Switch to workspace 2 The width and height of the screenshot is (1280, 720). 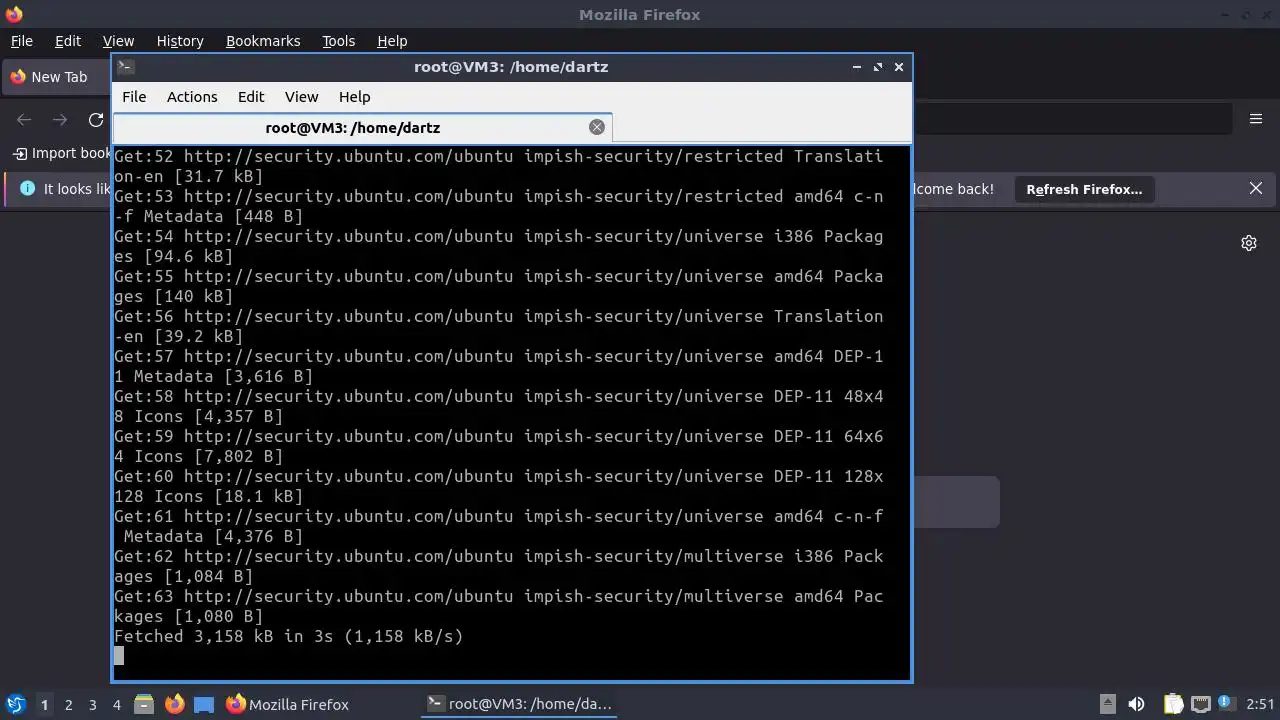pyautogui.click(x=68, y=704)
